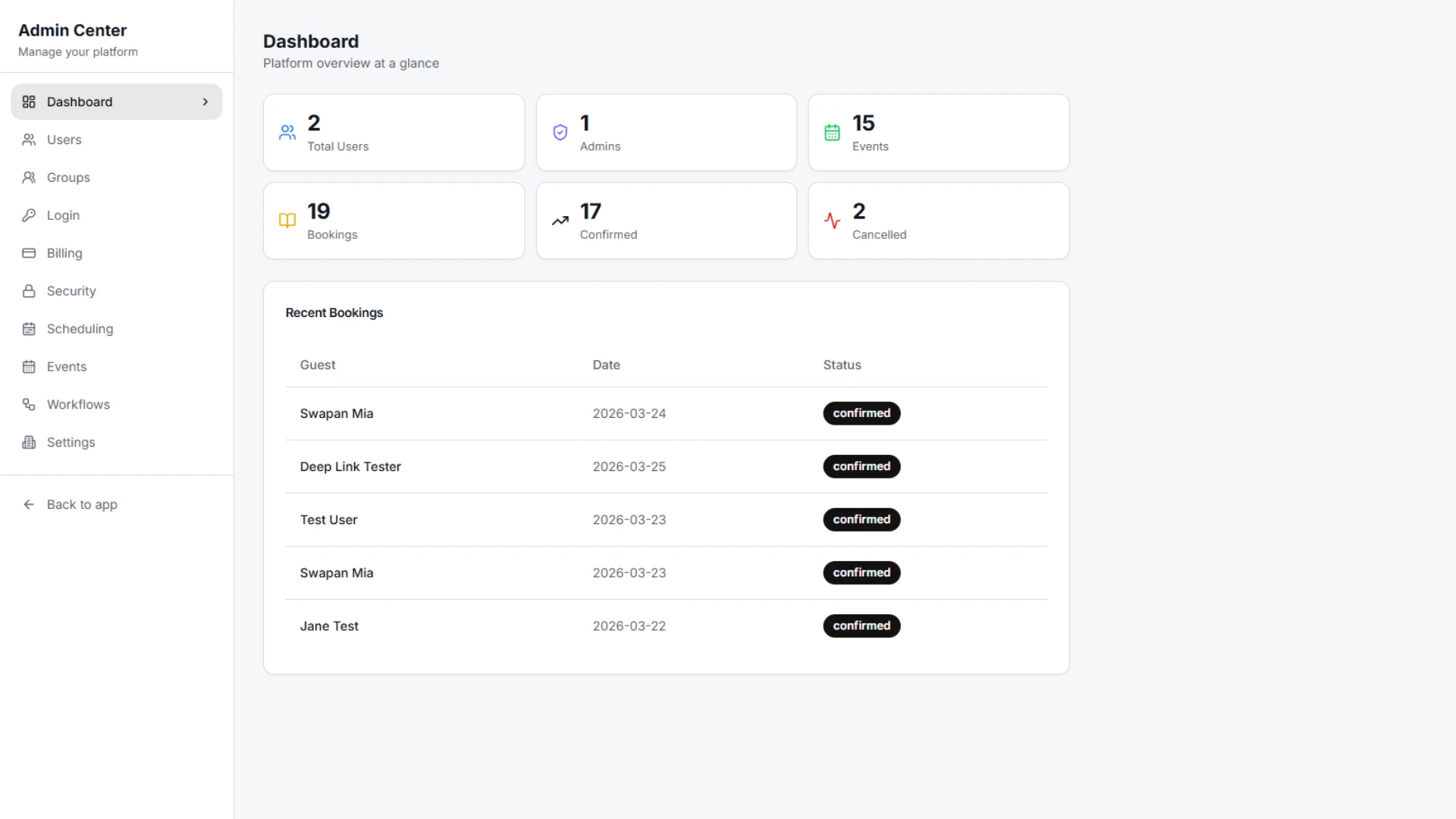The width and height of the screenshot is (1456, 819).
Task: Click the purple shield Admins icon
Action: click(560, 133)
